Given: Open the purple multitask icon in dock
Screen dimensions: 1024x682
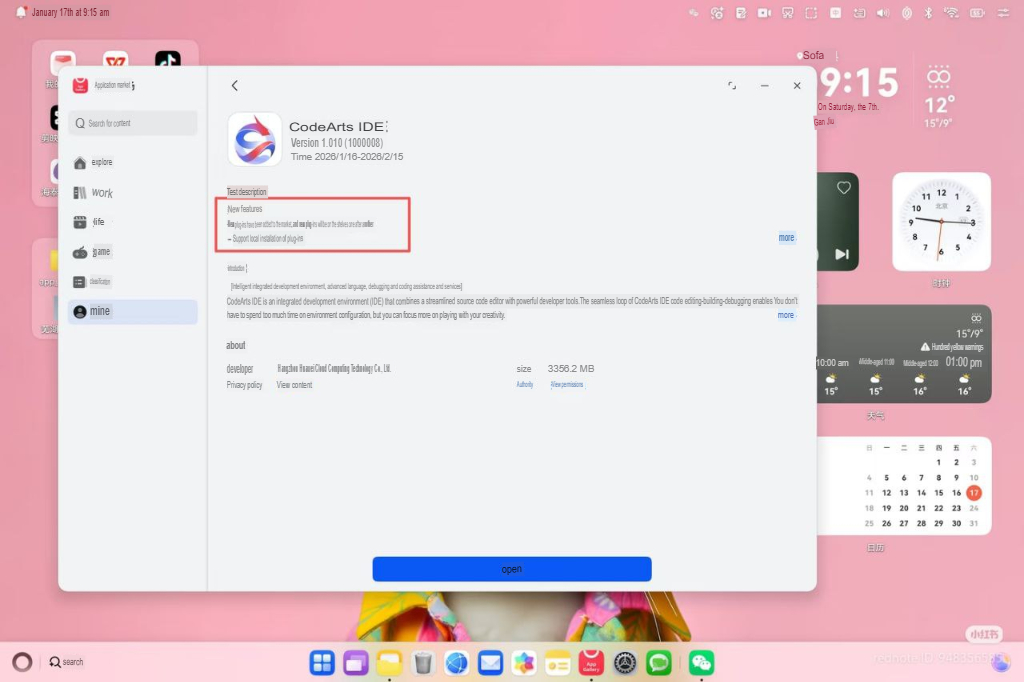Looking at the screenshot, I should (x=355, y=663).
